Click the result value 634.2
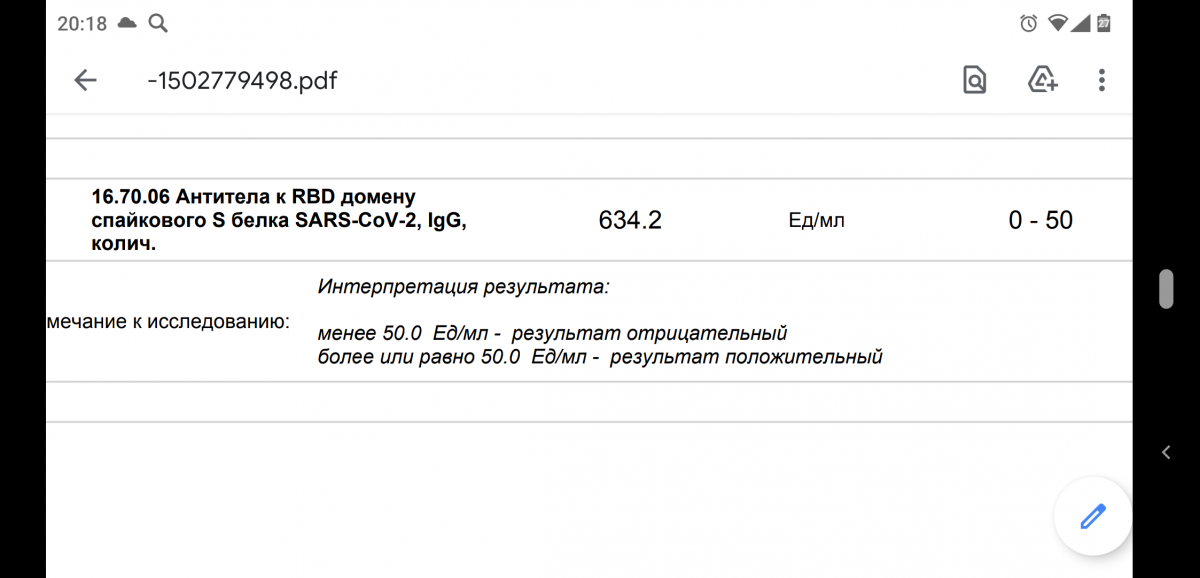 coord(630,221)
